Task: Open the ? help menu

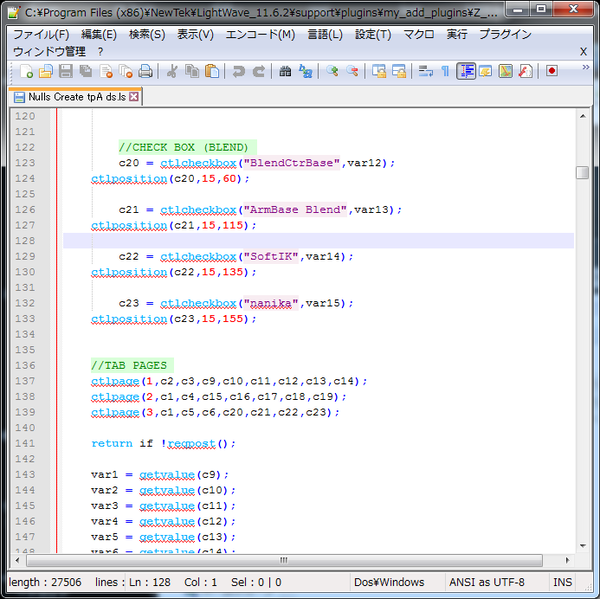Action: [100, 51]
